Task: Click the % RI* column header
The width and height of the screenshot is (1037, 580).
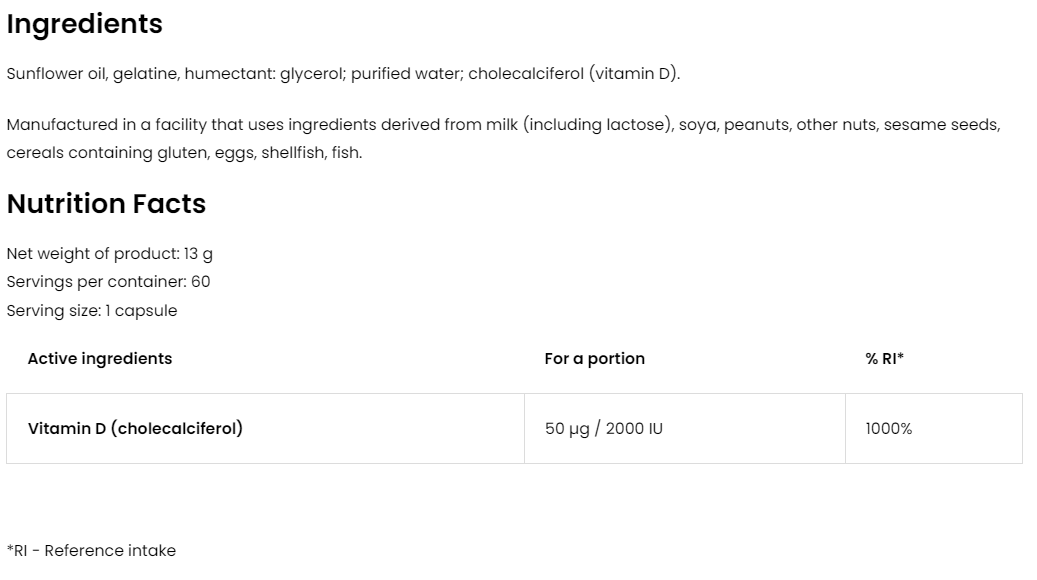Action: tap(884, 359)
